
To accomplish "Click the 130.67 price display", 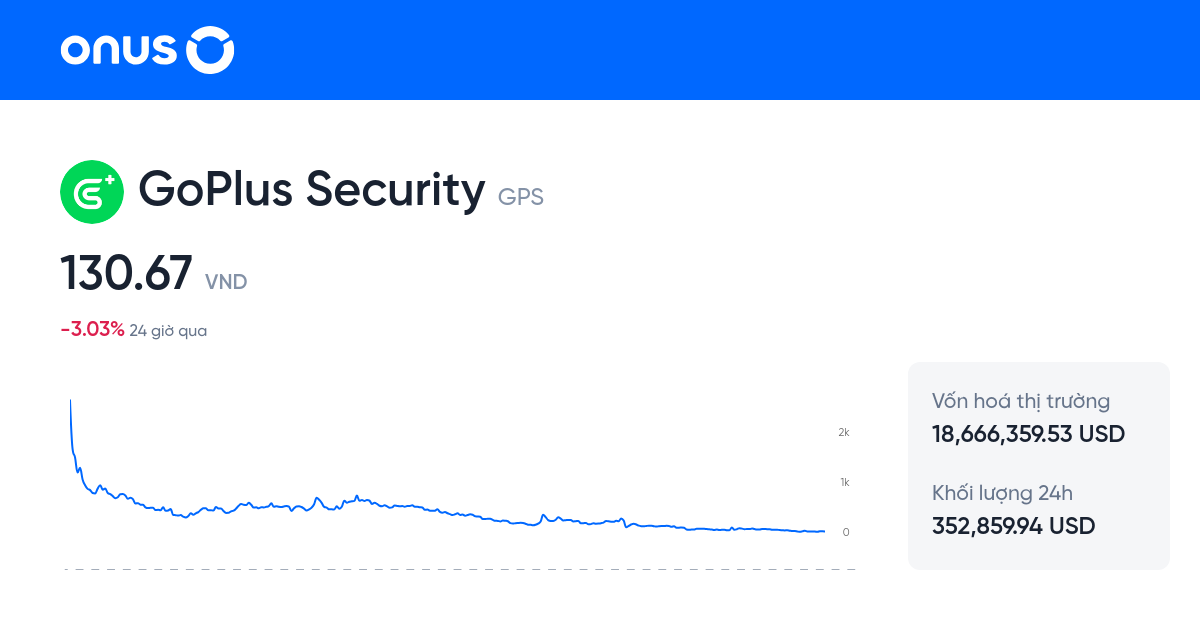I will [126, 272].
